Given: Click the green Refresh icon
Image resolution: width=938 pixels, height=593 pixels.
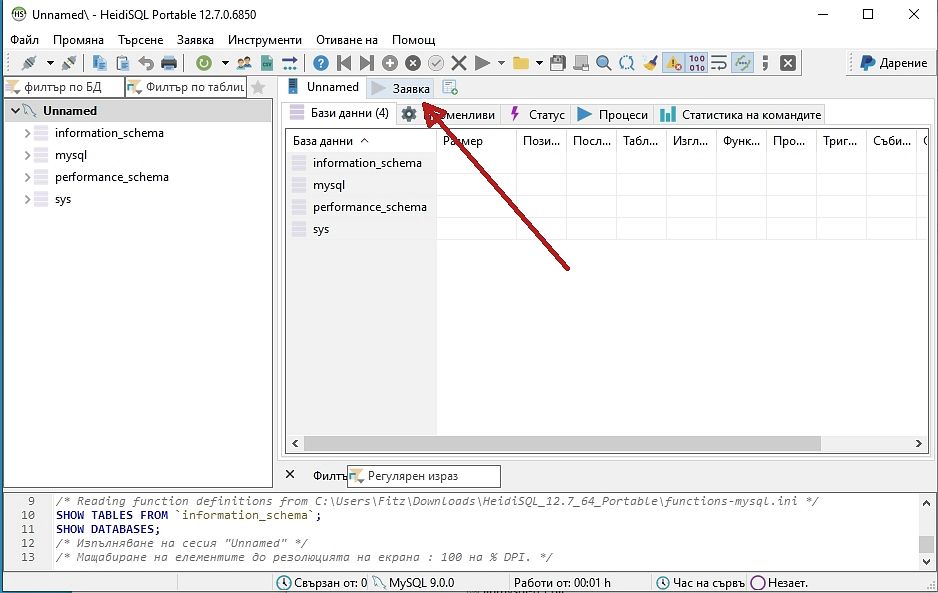Looking at the screenshot, I should [204, 63].
